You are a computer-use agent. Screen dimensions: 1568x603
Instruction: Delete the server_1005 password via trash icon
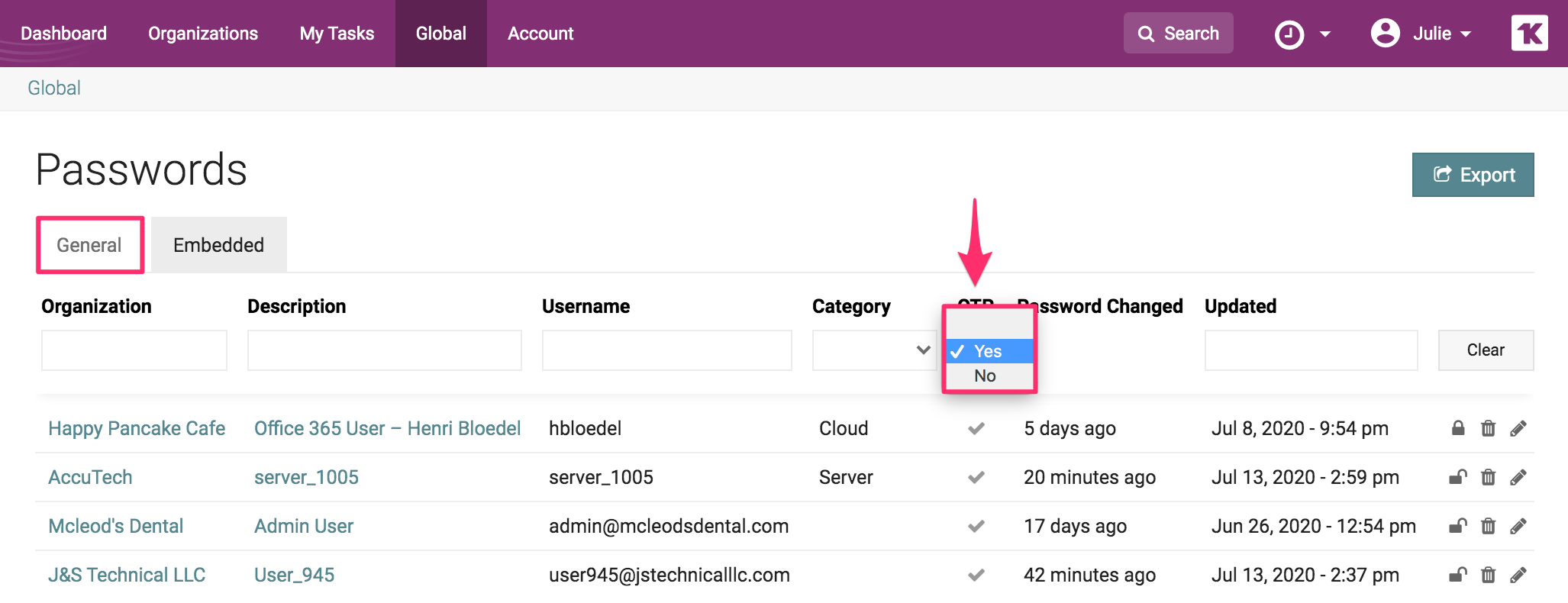[x=1488, y=477]
